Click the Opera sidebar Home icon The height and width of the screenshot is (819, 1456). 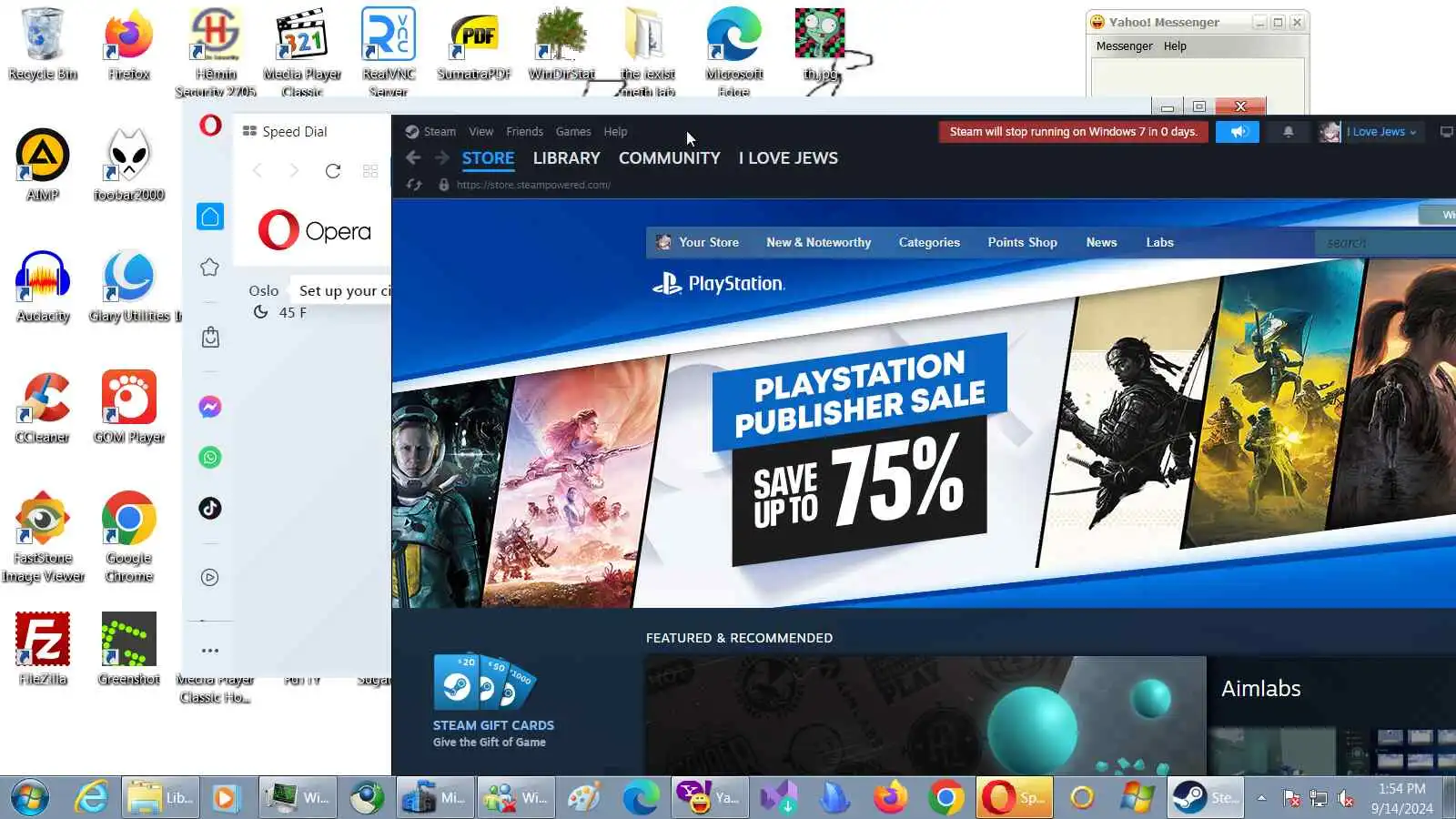click(210, 217)
